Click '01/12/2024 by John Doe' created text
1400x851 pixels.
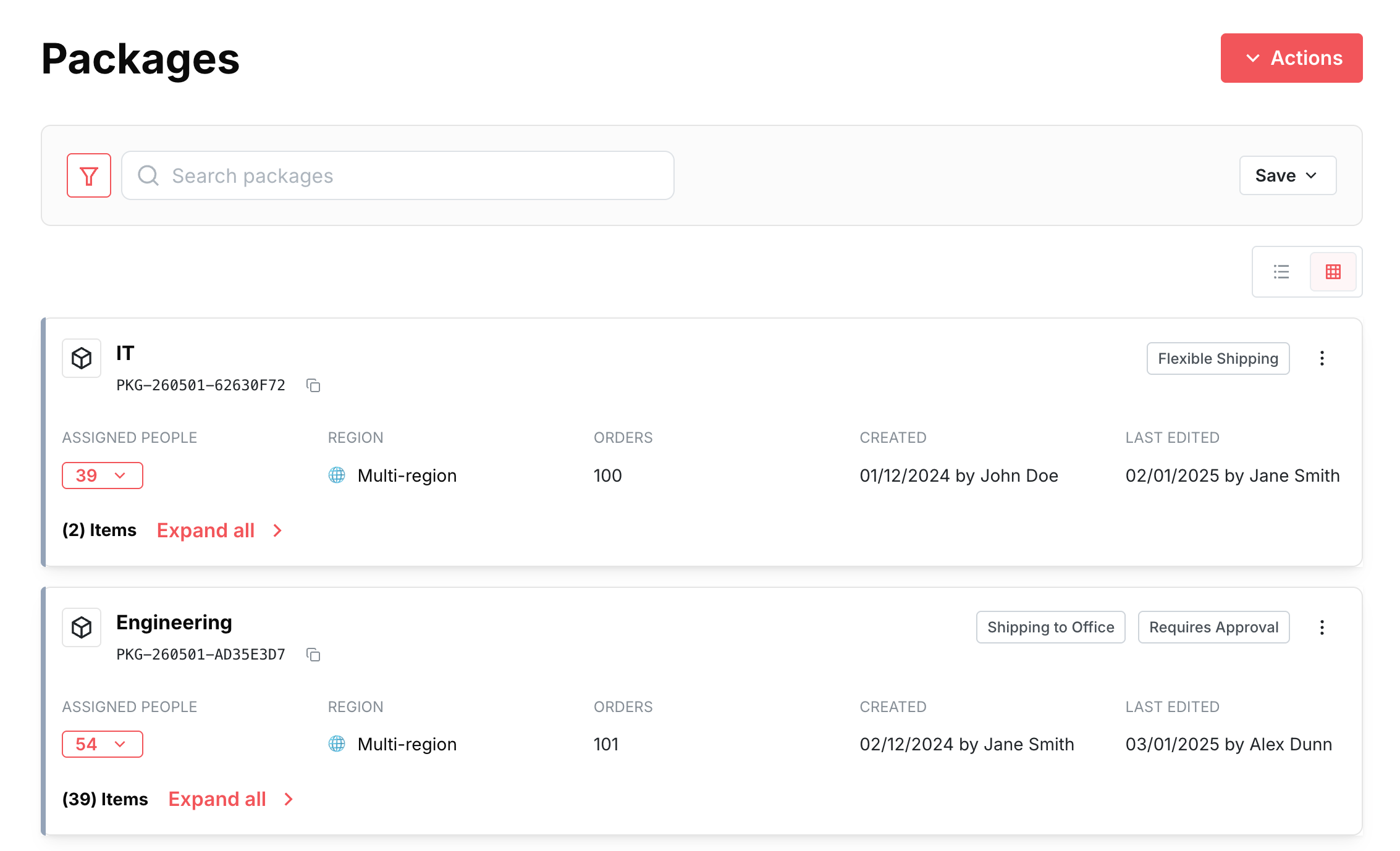pyautogui.click(x=959, y=476)
